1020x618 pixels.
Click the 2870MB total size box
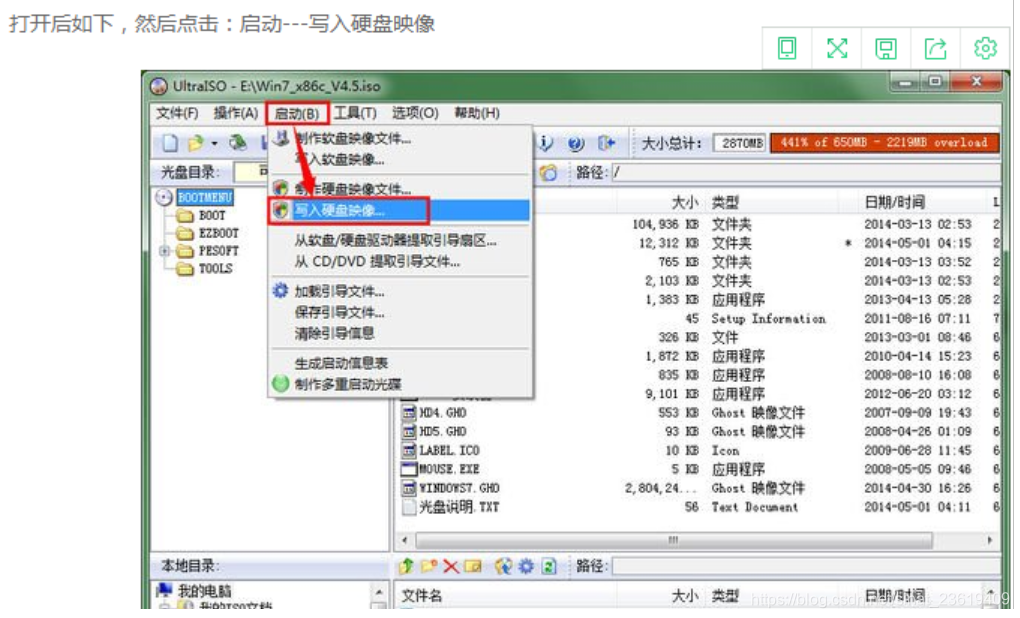[x=741, y=142]
